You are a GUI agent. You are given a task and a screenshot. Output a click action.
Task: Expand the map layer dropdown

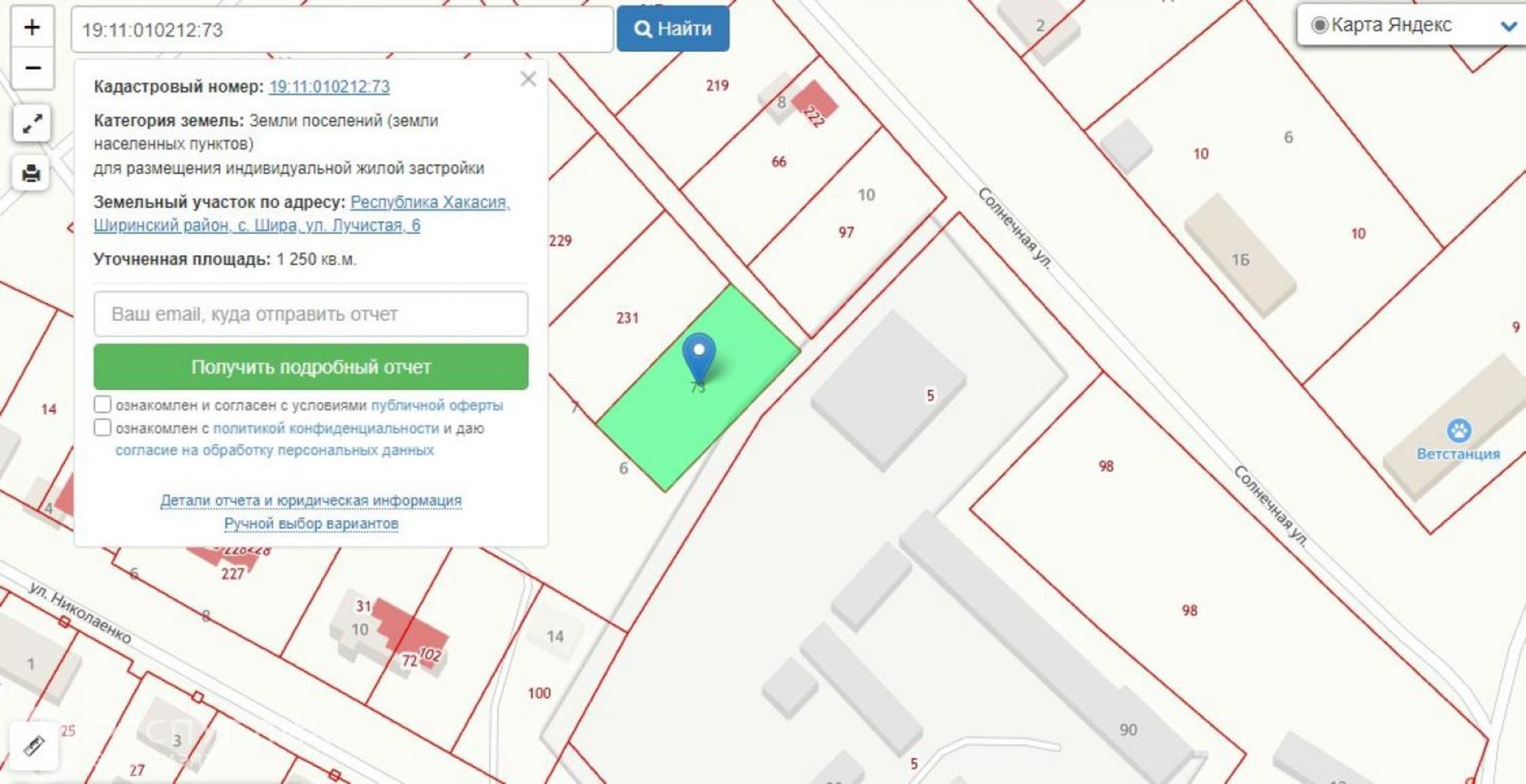(x=1508, y=26)
